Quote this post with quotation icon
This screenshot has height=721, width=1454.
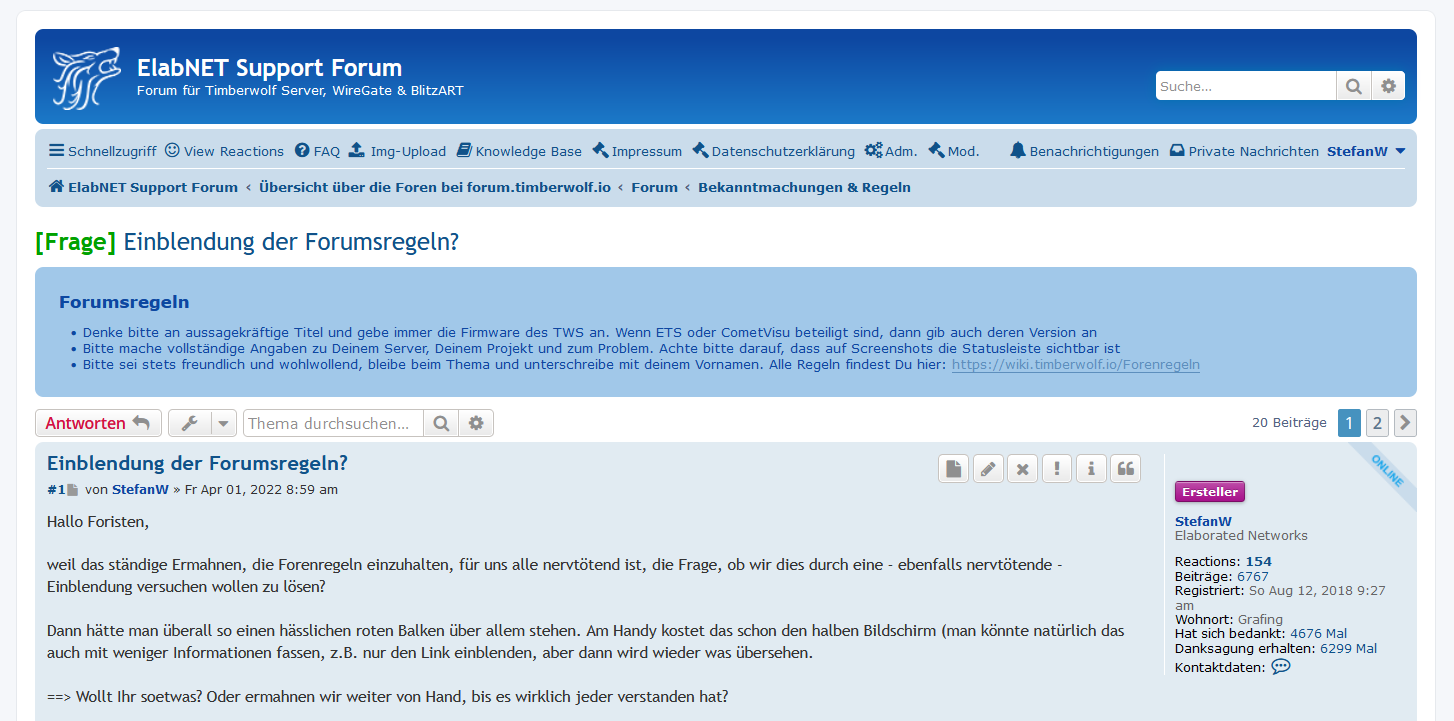tap(1126, 468)
